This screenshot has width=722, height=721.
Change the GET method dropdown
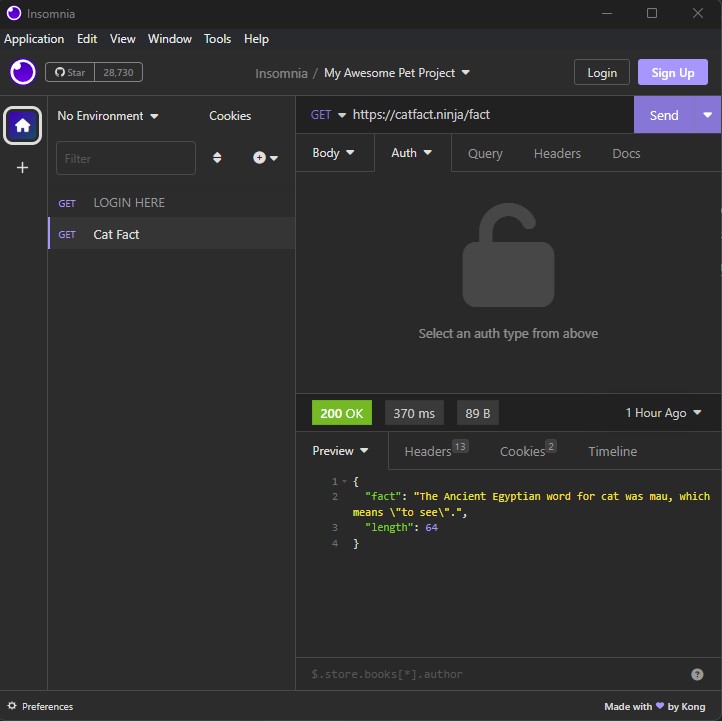coord(327,115)
